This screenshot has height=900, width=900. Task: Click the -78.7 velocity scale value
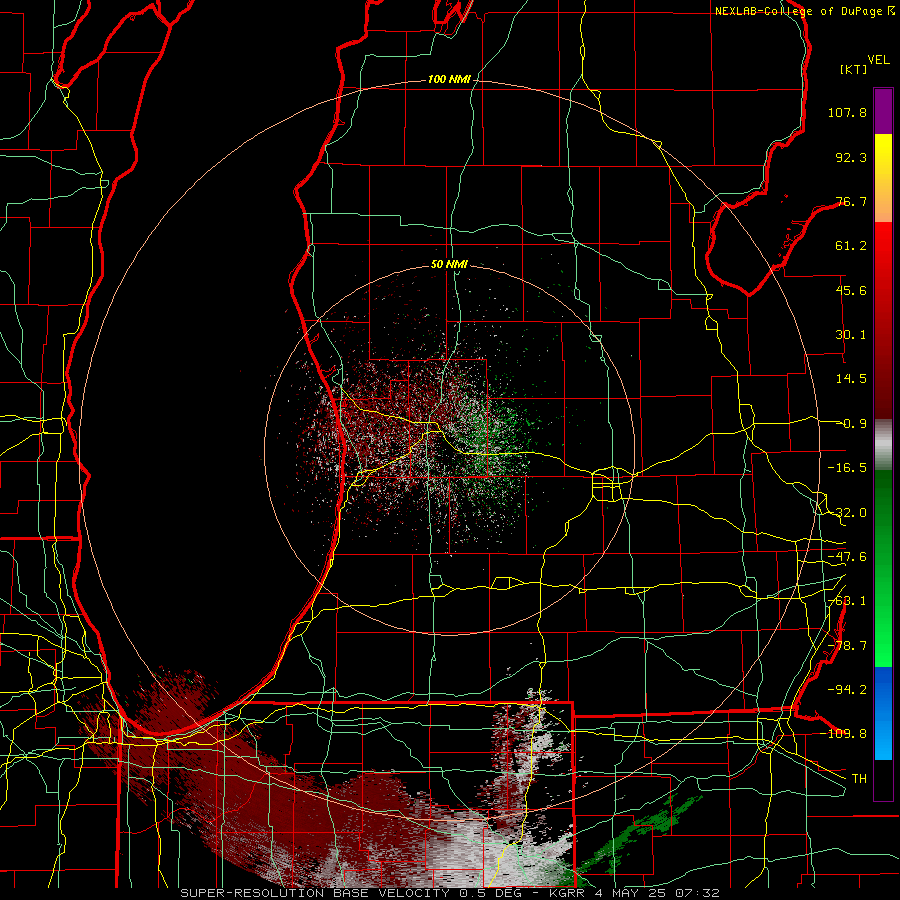(x=847, y=646)
